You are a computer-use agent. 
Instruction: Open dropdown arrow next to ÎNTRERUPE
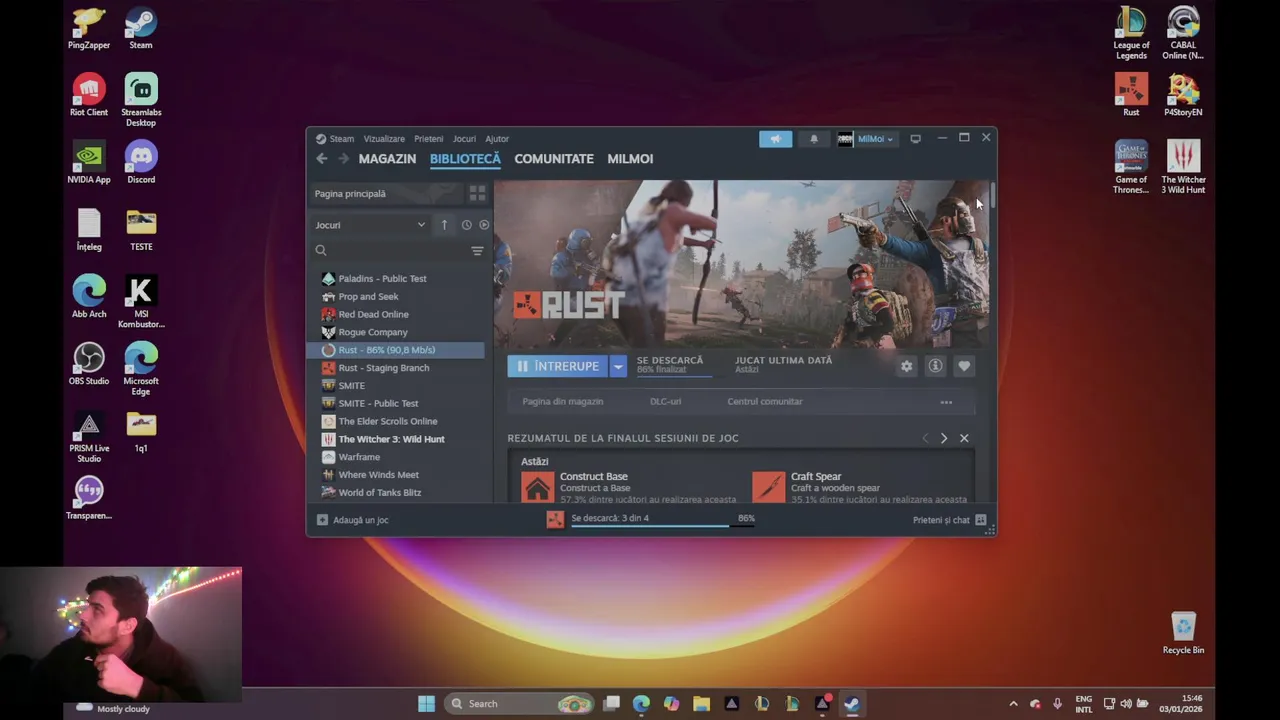pos(618,366)
